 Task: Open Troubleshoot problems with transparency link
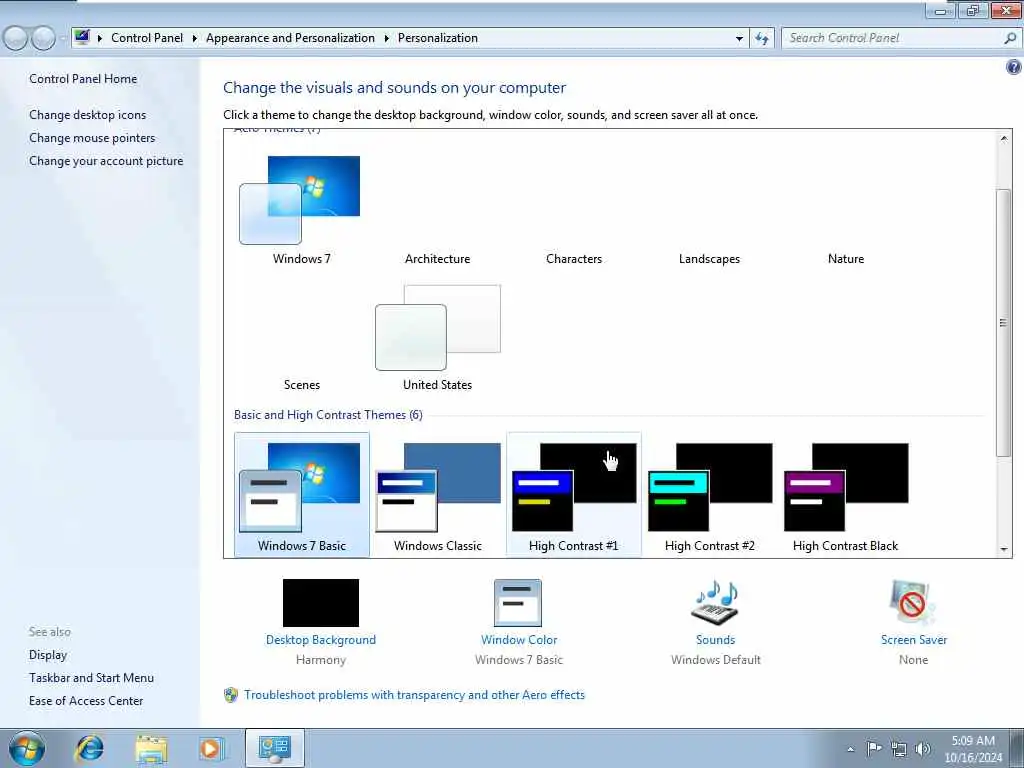pyautogui.click(x=414, y=695)
